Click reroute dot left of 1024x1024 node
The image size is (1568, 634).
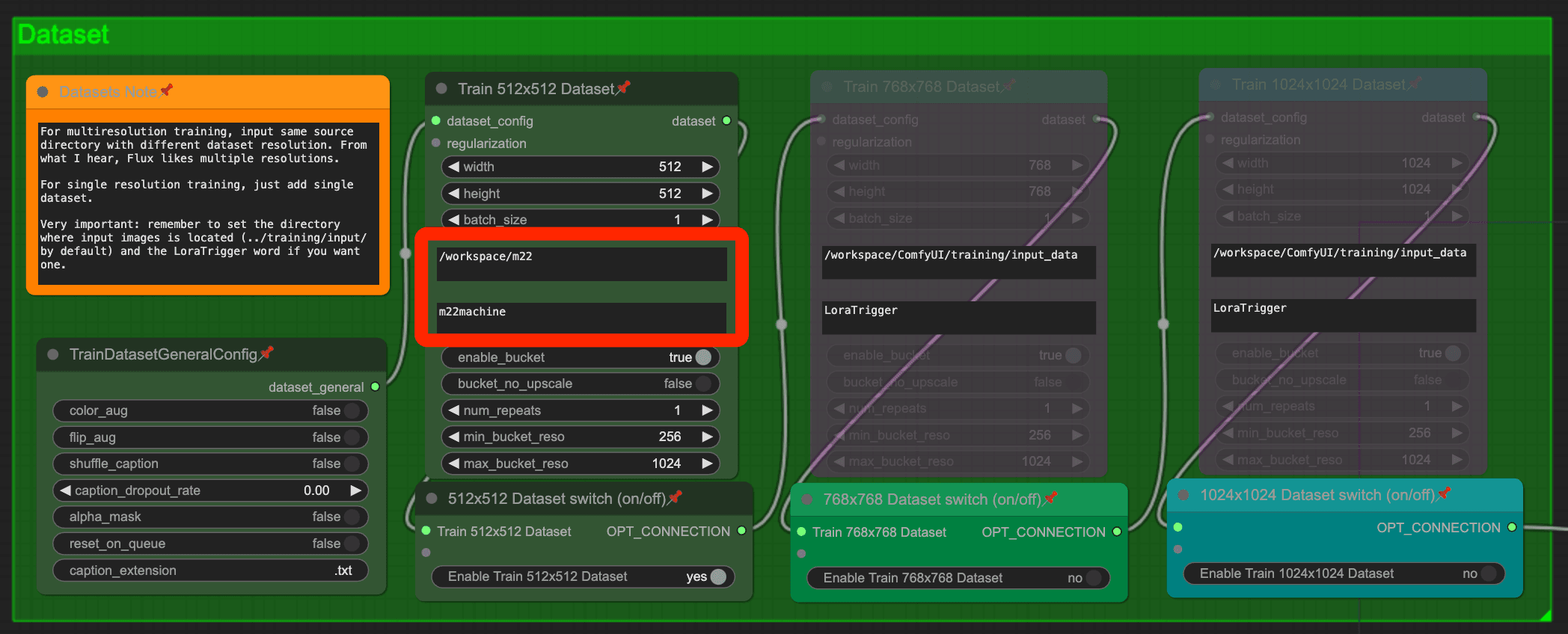pyautogui.click(x=1163, y=324)
